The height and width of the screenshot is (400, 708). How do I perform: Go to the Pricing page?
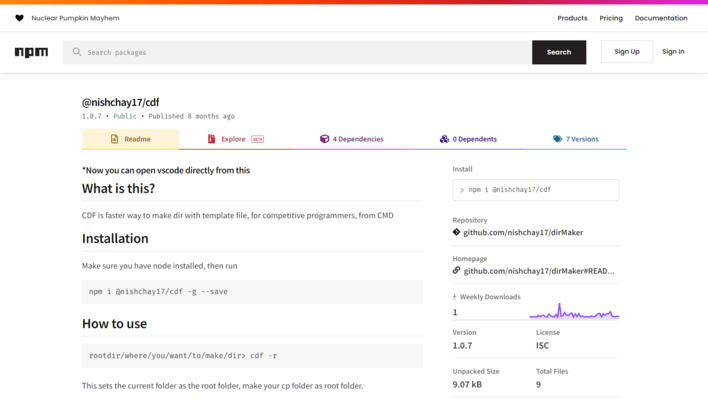point(611,18)
